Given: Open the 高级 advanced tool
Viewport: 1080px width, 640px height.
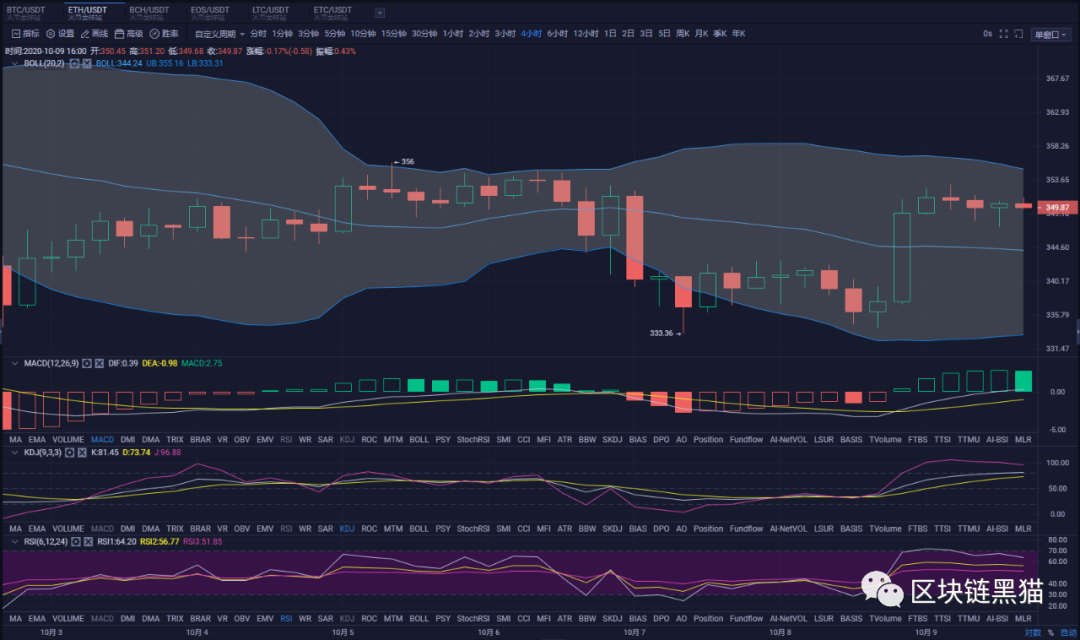Looking at the screenshot, I should 129,34.
